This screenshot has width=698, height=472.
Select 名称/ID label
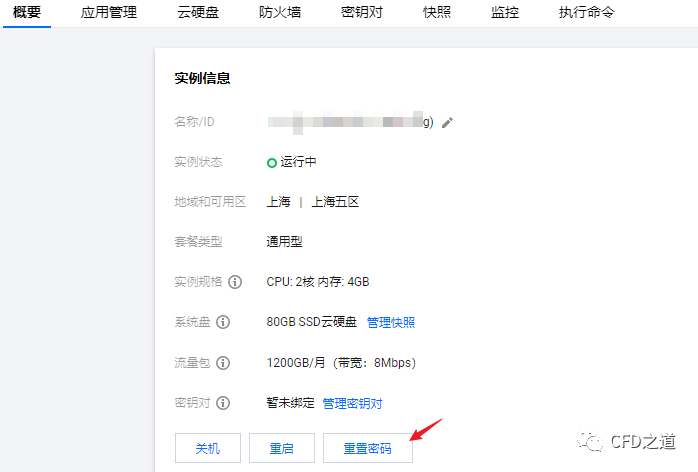195,122
